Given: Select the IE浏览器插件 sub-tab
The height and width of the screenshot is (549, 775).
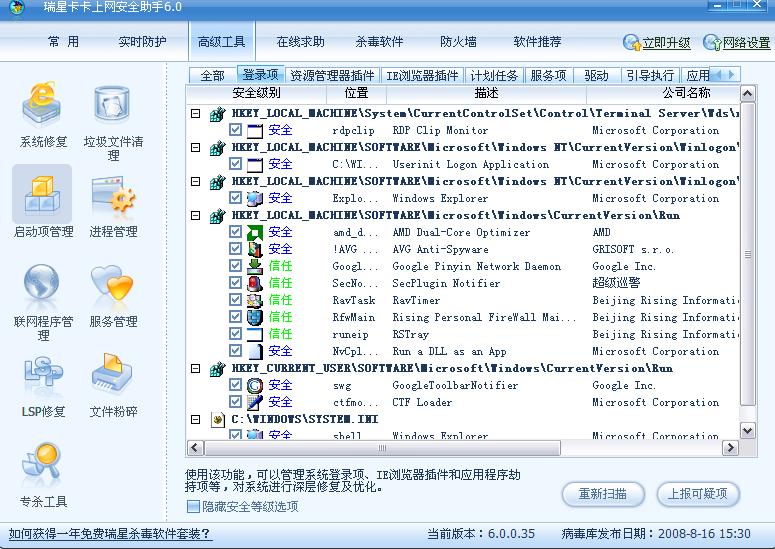Looking at the screenshot, I should pos(422,76).
